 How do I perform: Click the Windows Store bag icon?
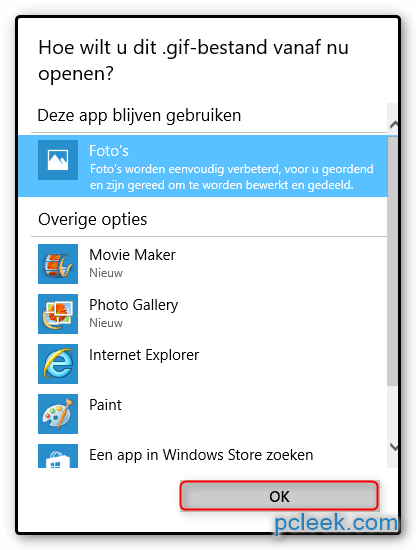pyautogui.click(x=58, y=456)
